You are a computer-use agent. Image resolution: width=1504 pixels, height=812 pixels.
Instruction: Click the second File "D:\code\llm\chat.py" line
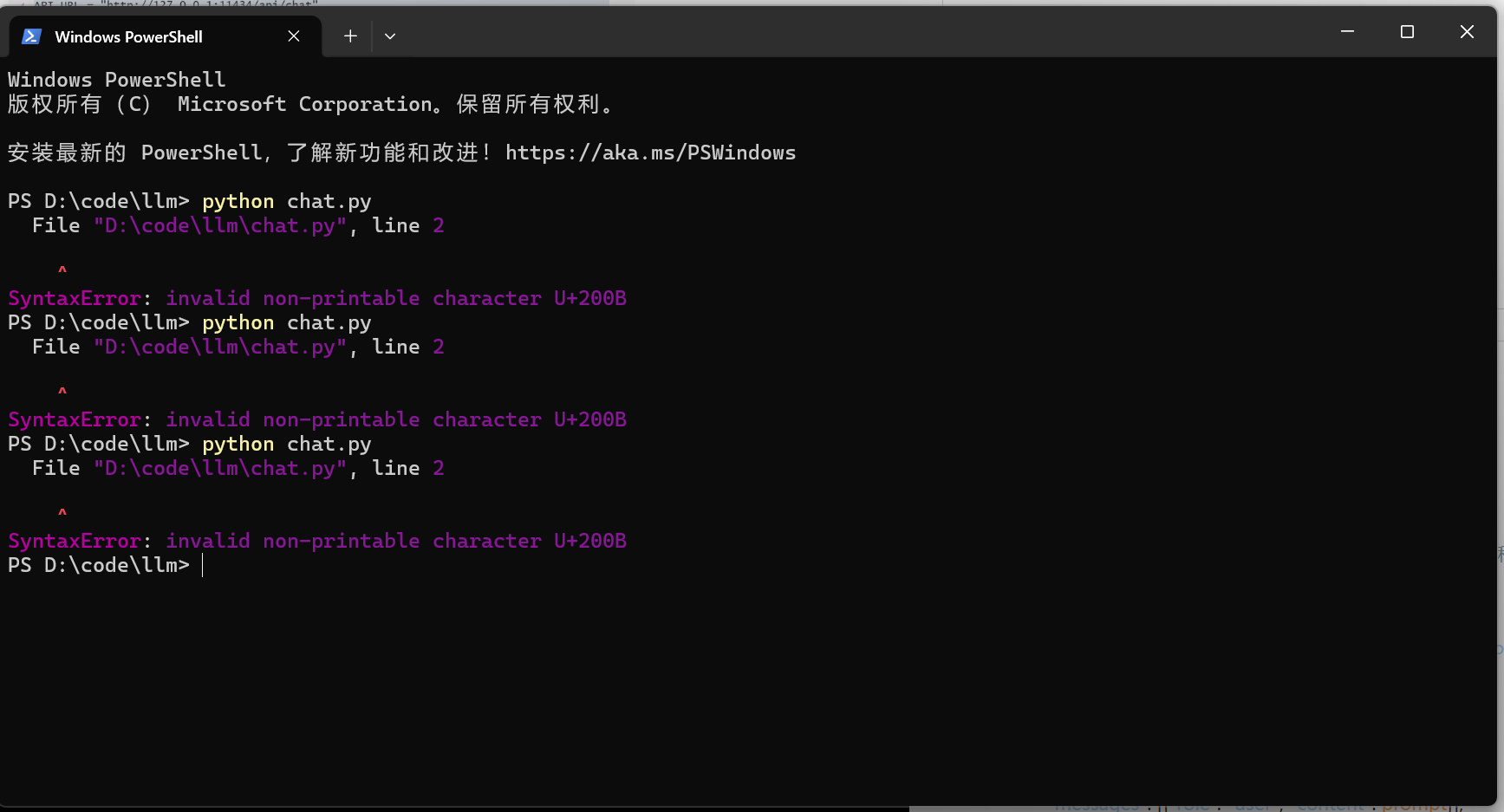pyautogui.click(x=238, y=347)
